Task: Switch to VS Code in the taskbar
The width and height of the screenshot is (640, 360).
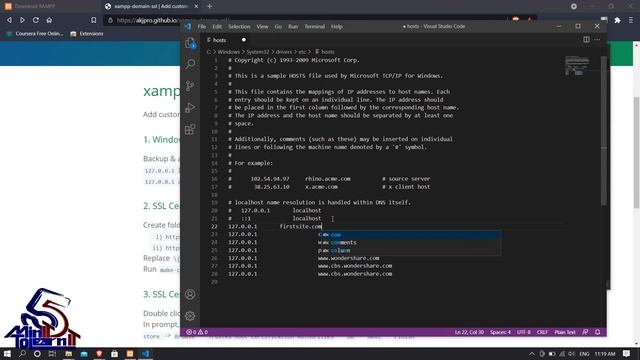Action: click(x=145, y=353)
